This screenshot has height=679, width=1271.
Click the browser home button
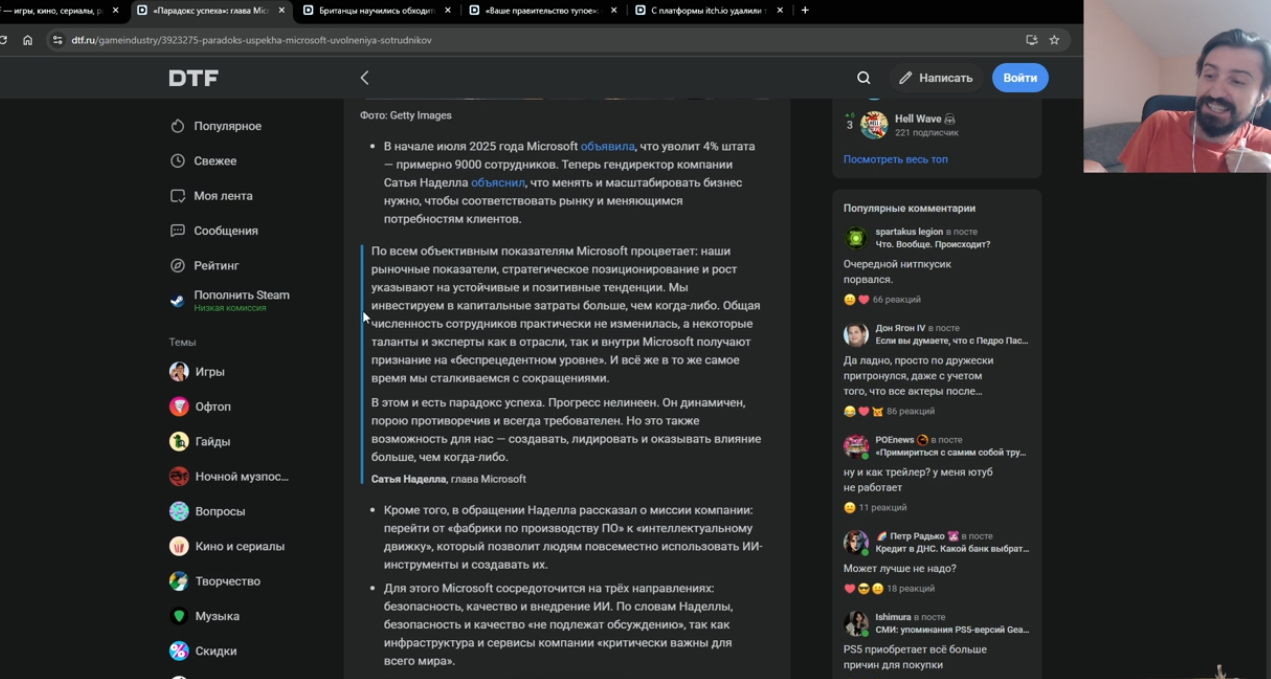28,40
